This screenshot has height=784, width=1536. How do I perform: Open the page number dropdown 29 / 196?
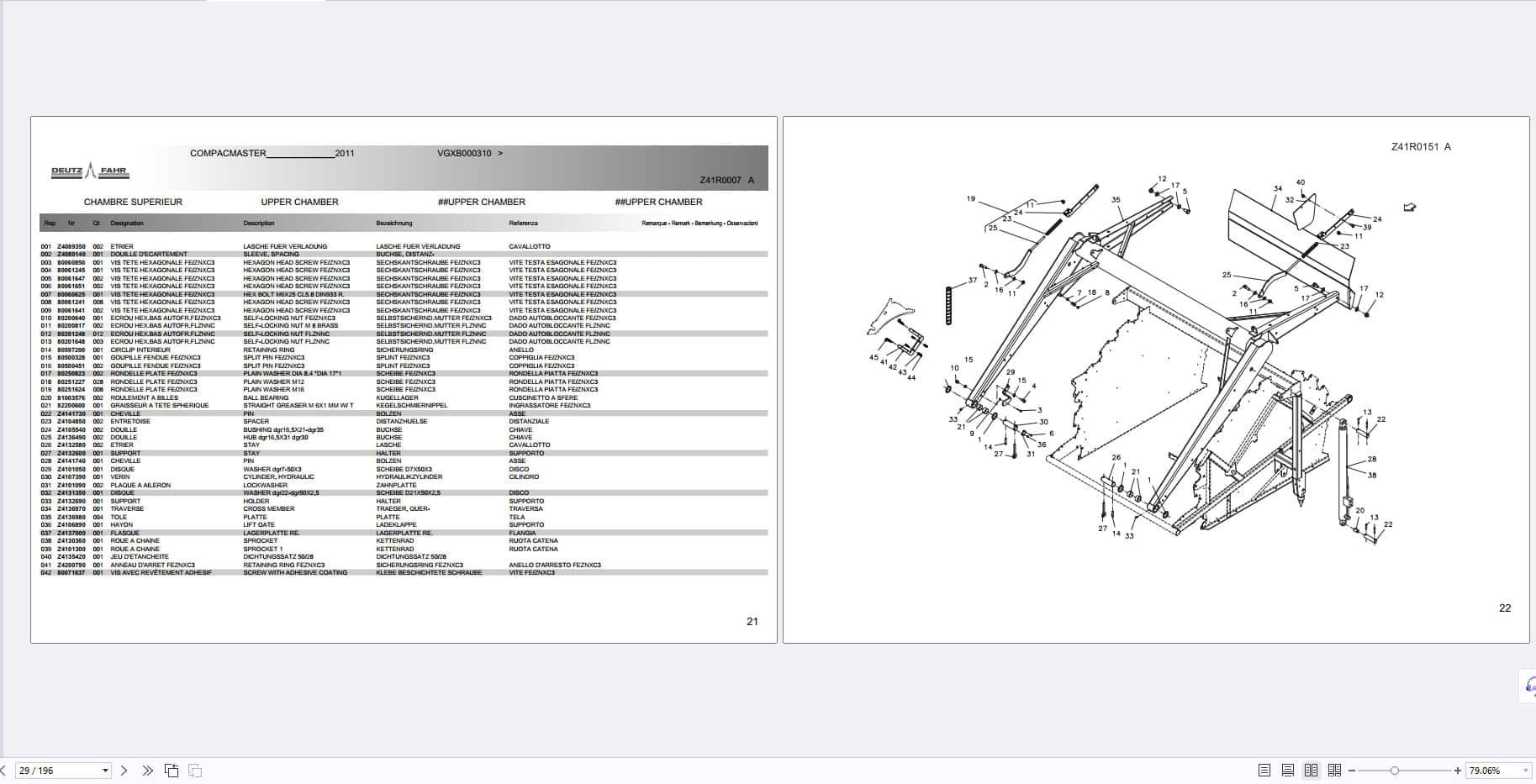(x=106, y=771)
